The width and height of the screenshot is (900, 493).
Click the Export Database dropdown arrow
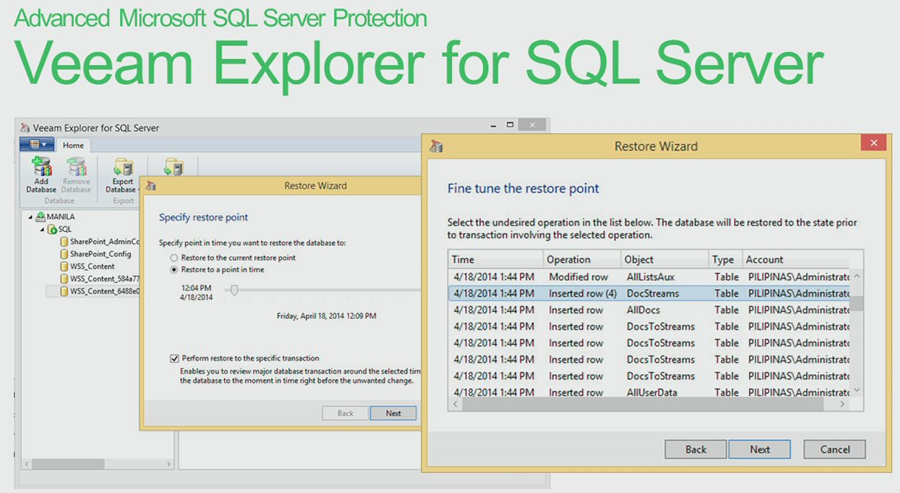point(138,189)
